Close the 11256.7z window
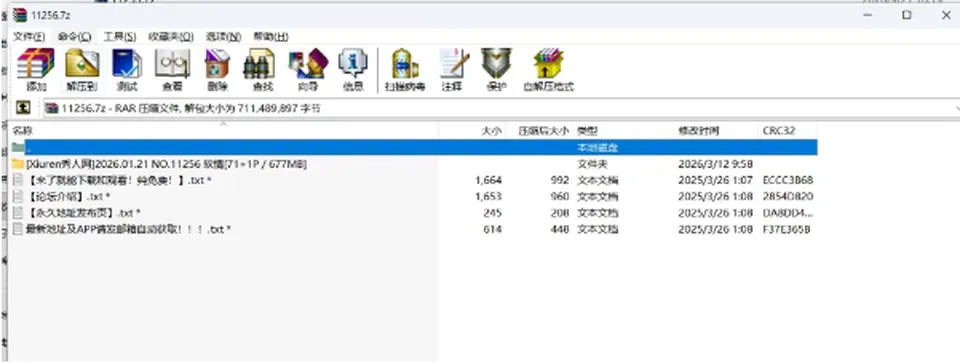Viewport: 960px width, 363px height. pos(946,15)
